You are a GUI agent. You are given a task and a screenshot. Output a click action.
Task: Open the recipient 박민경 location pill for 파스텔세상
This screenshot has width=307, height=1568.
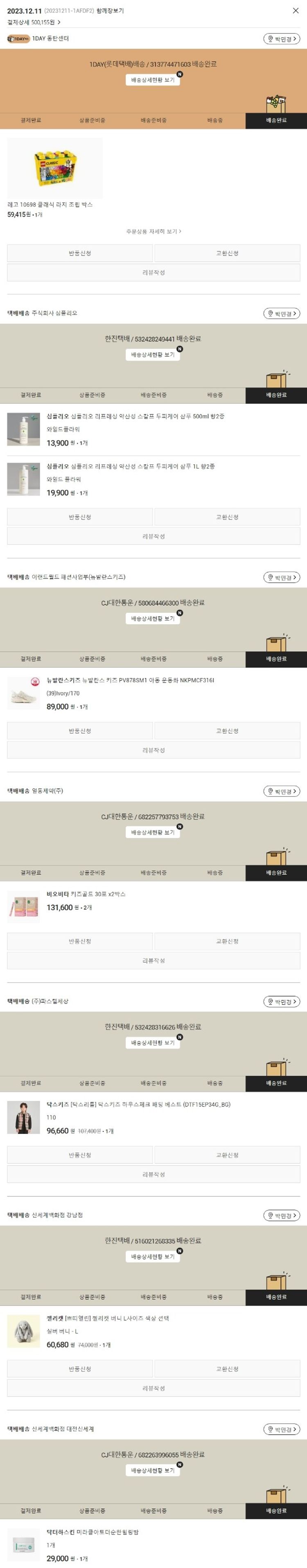tap(282, 1001)
